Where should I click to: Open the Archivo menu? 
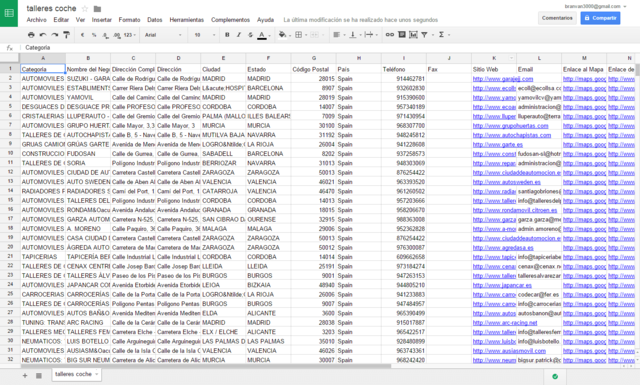tap(36, 20)
